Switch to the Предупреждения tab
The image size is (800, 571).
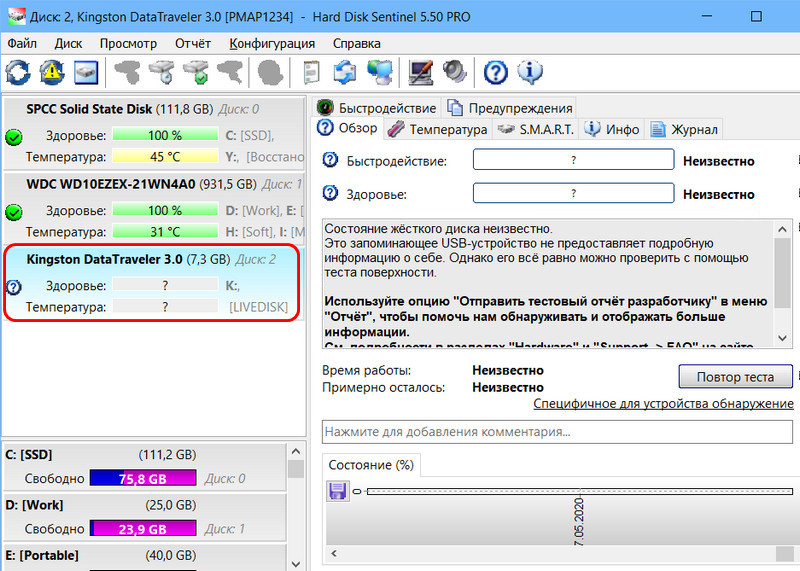[x=510, y=108]
